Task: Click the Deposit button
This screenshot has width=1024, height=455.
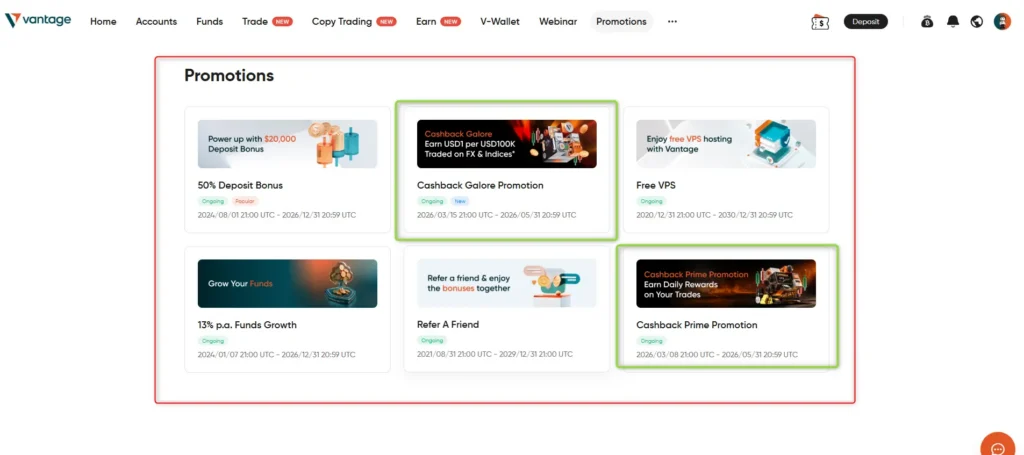Action: click(865, 22)
